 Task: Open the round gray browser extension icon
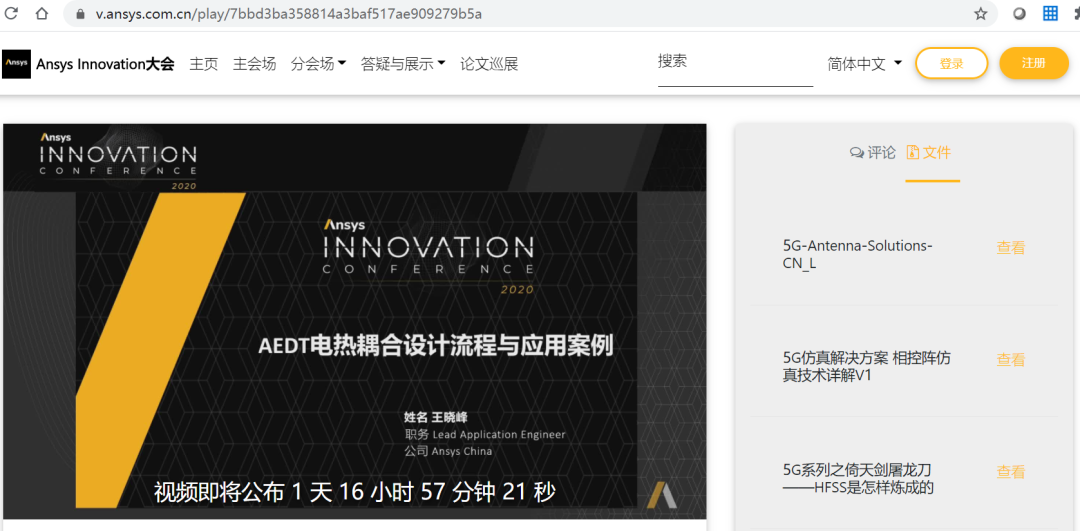[x=1019, y=14]
